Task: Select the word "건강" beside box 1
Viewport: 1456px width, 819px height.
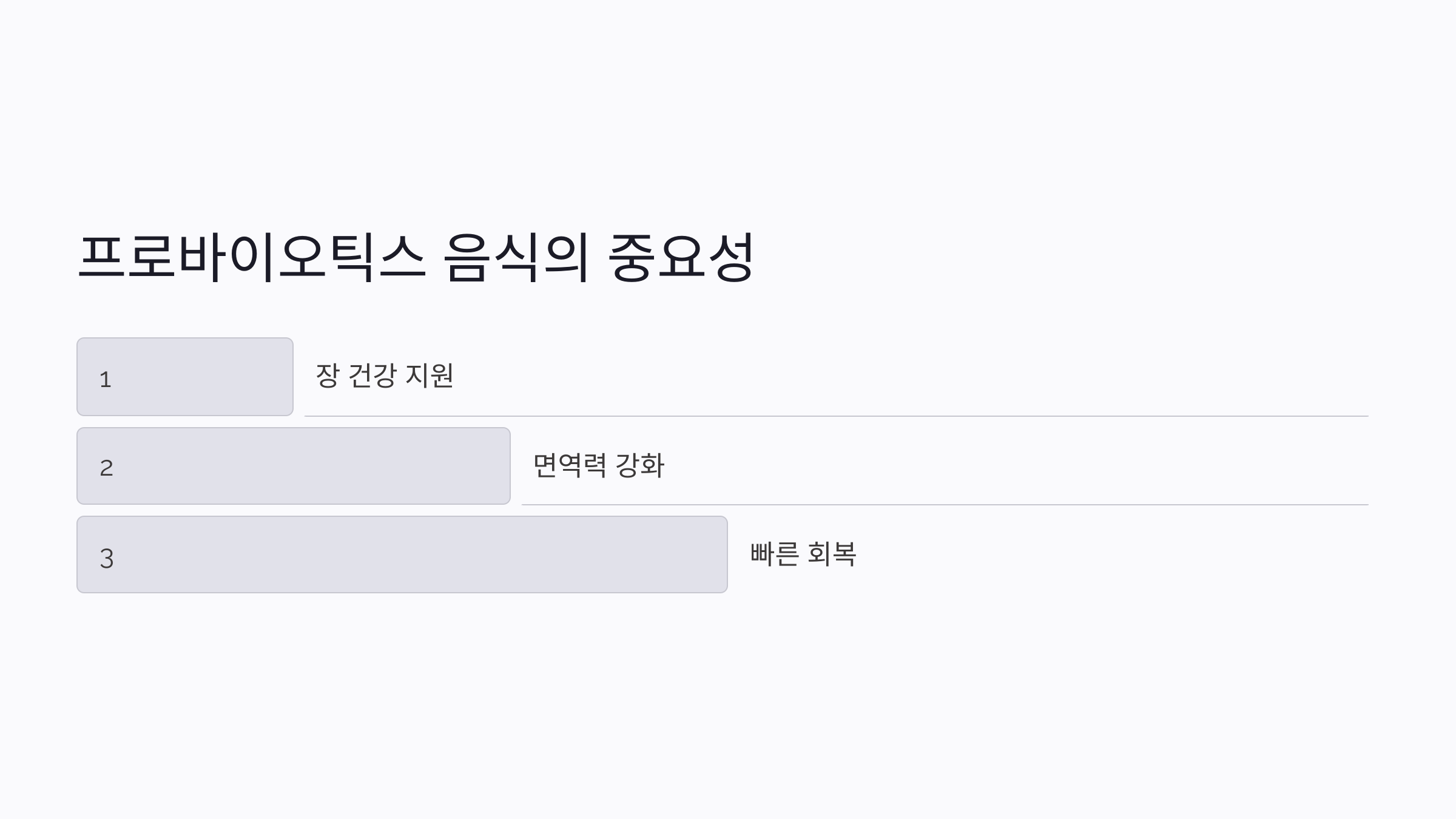Action: 372,376
